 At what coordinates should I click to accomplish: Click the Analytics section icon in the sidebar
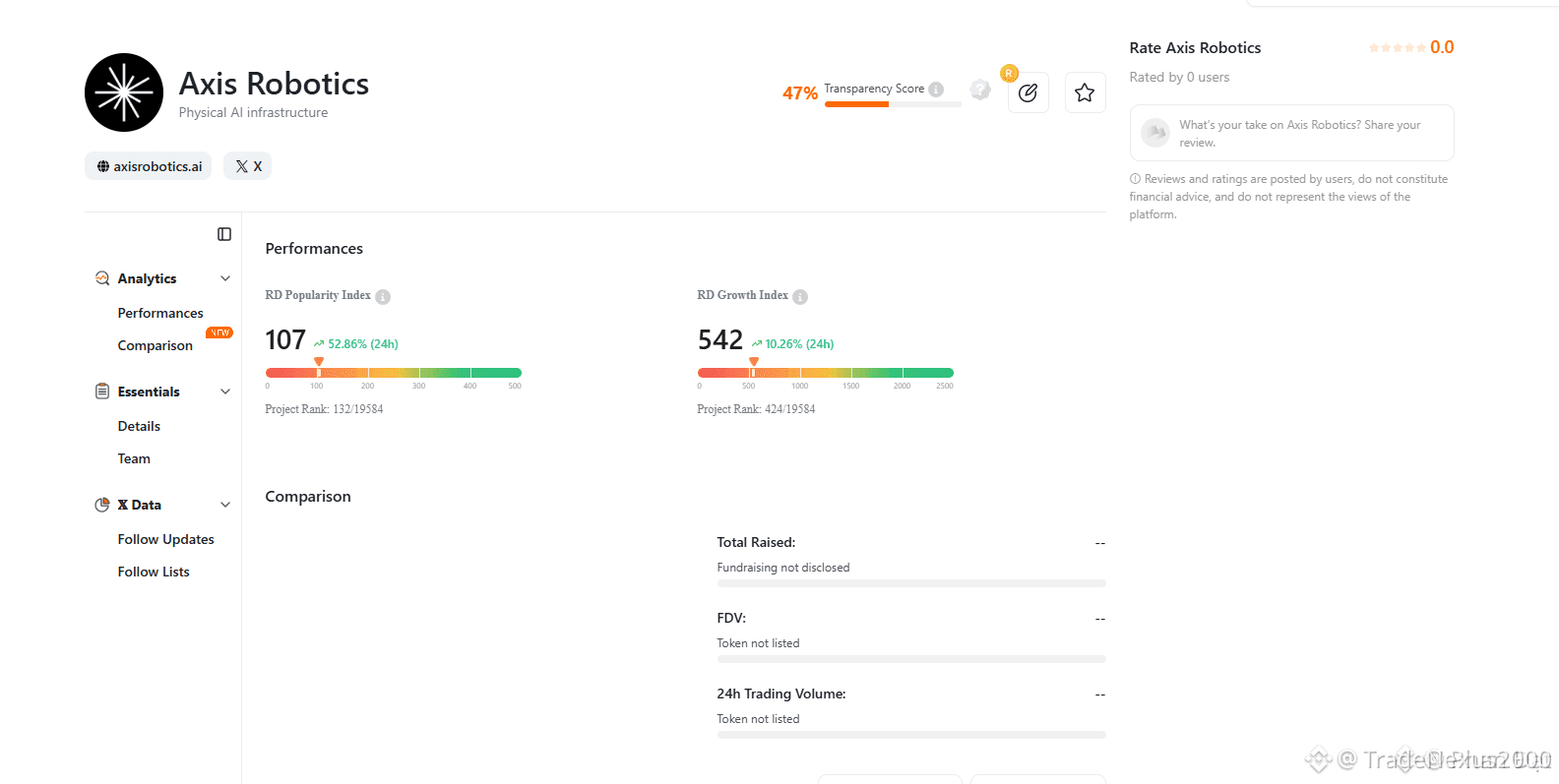tap(102, 278)
